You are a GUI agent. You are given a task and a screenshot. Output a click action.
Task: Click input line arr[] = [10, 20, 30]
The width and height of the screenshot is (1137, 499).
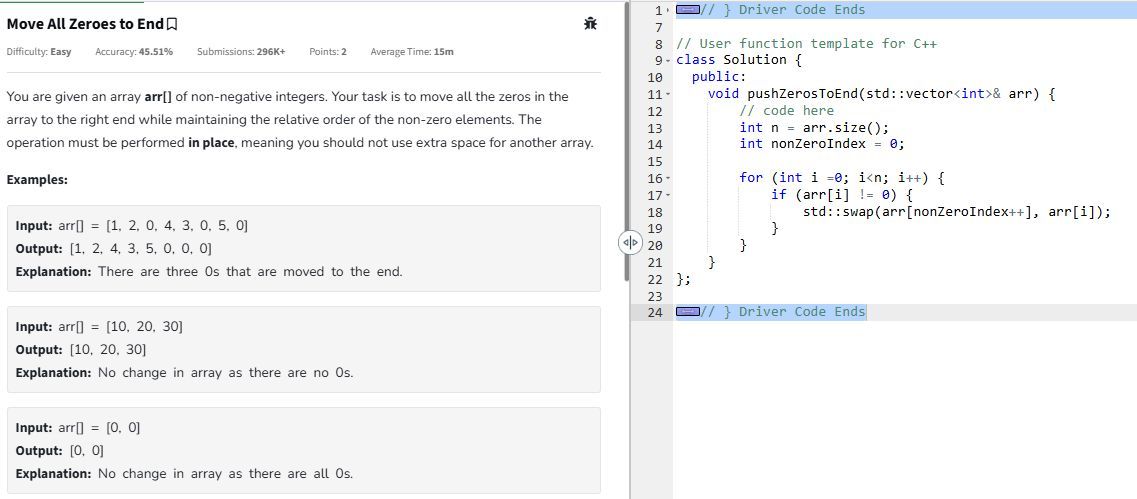pyautogui.click(x=99, y=326)
